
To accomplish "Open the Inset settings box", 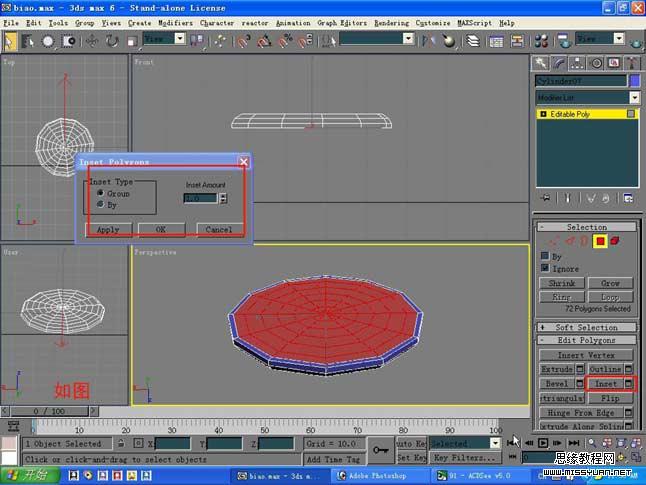I will pyautogui.click(x=628, y=384).
